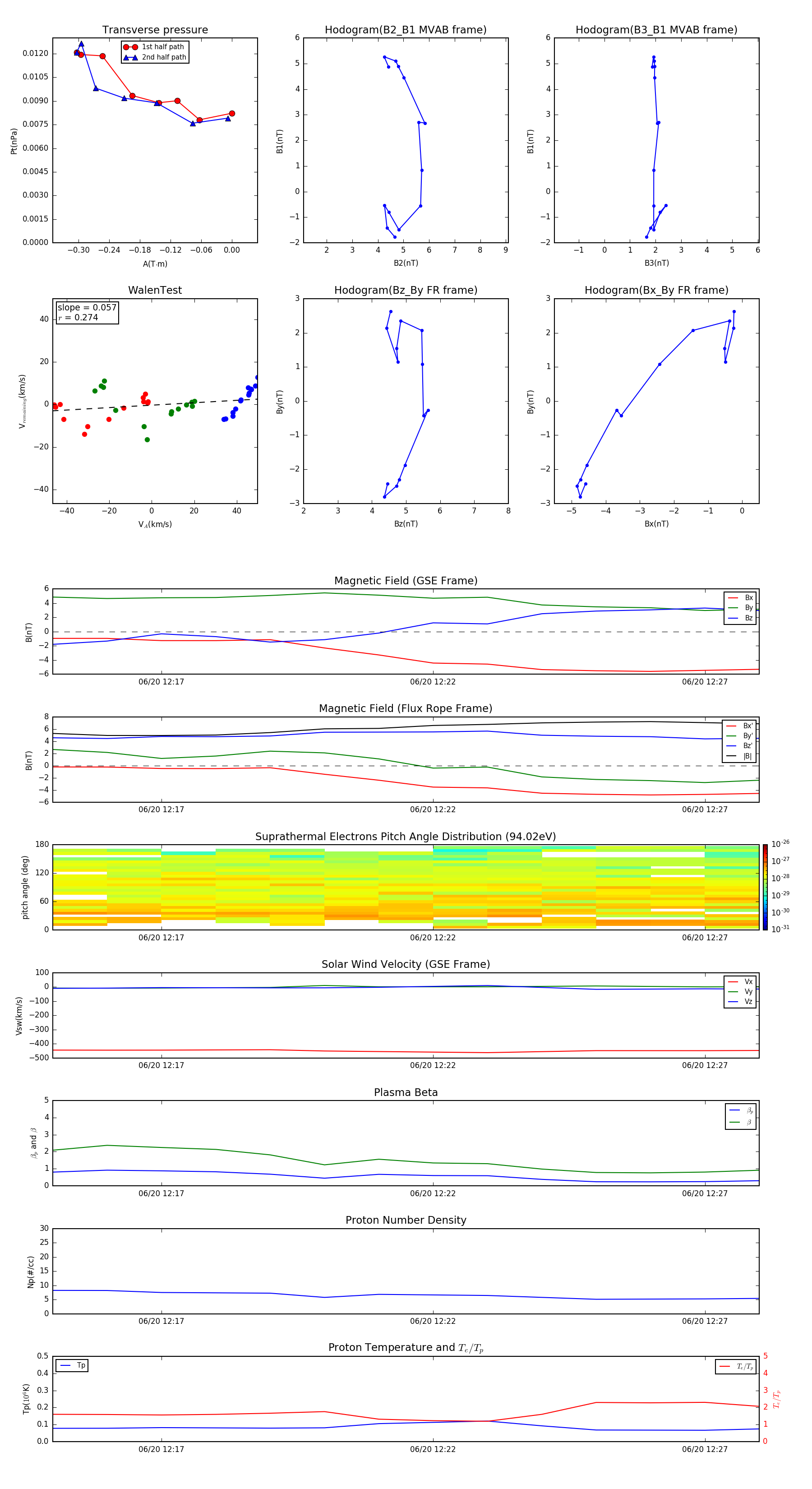The width and height of the screenshot is (812, 1489).
Task: Click the 'VA(km/s)' x-axis label
Action: (155, 524)
